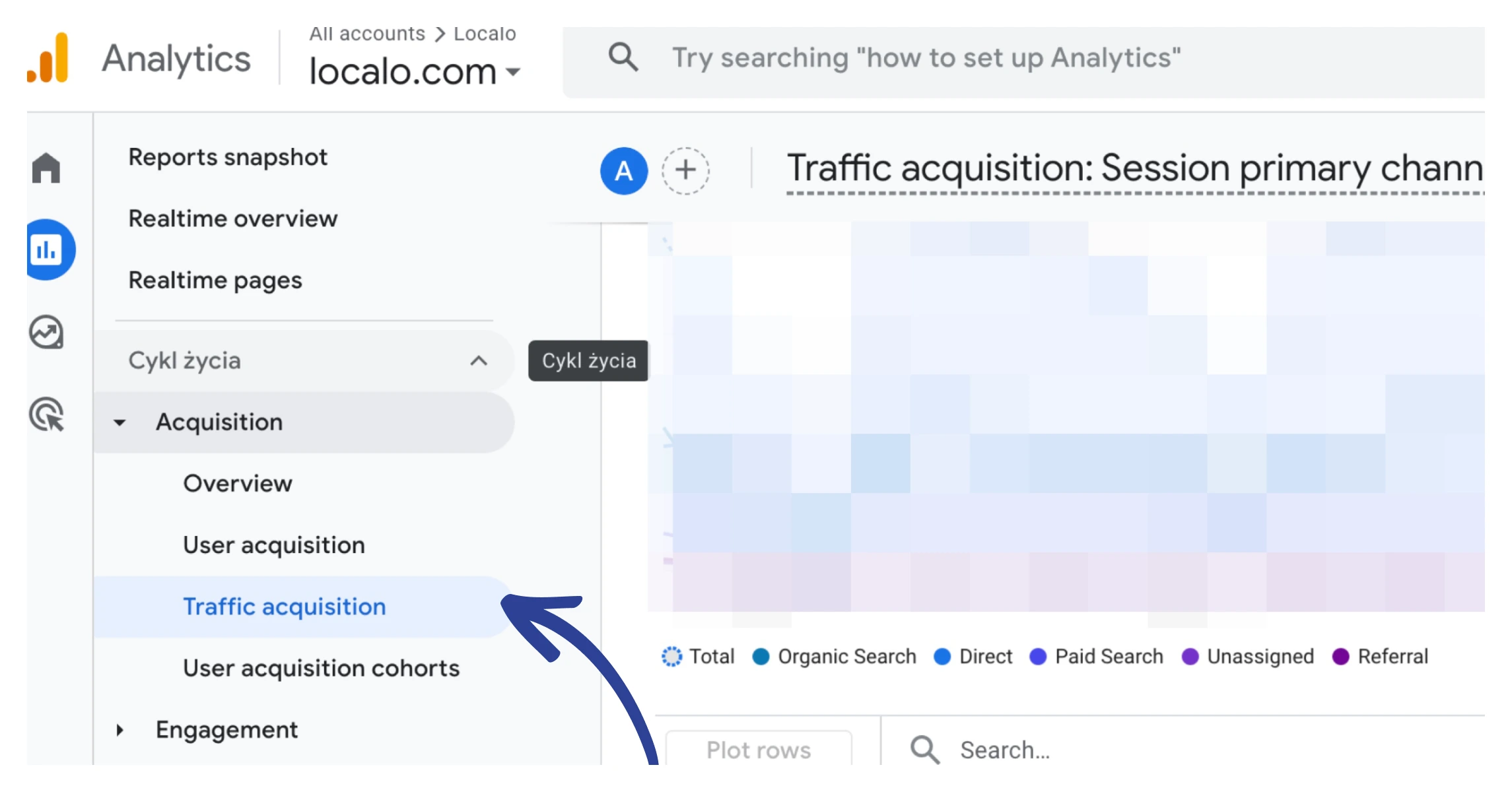Toggle the Total series in legend
Image resolution: width=1512 pixels, height=792 pixels.
[x=699, y=657]
